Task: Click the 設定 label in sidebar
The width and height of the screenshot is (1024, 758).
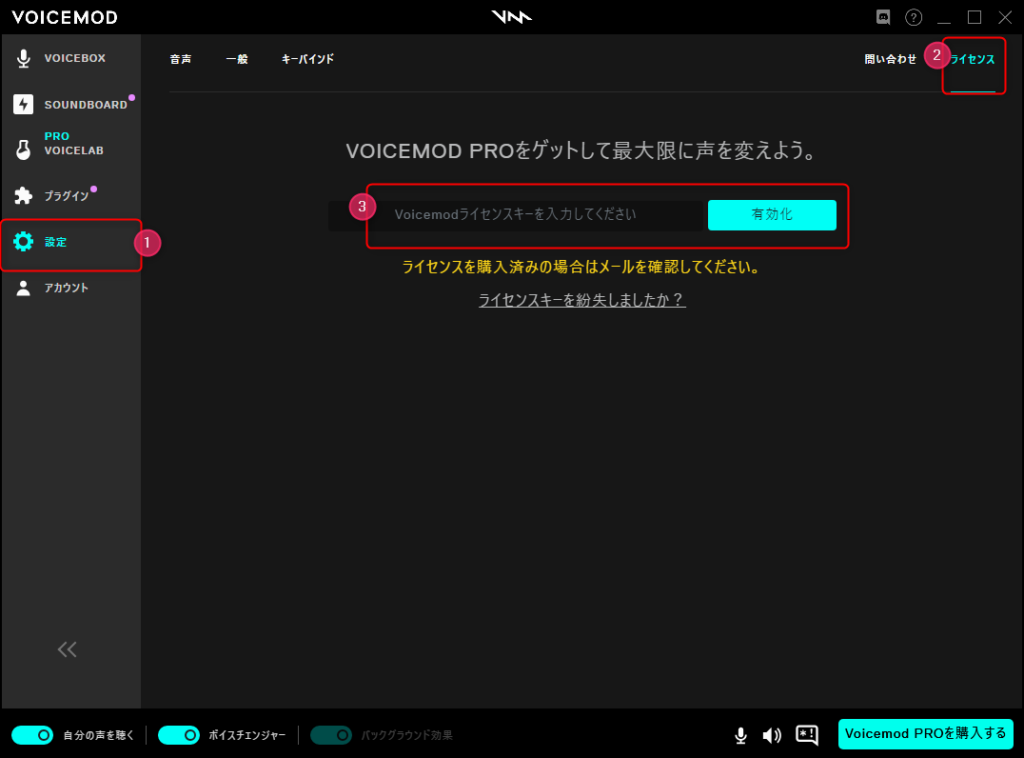Action: point(56,242)
